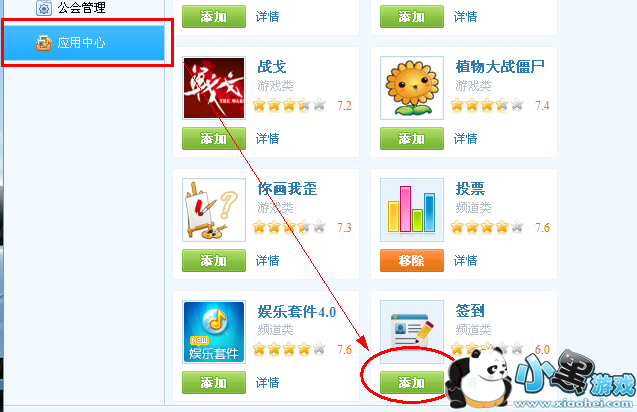The image size is (637, 412).
Task: Add 娱乐套件4.0 with the 添加 button
Action: (x=214, y=382)
